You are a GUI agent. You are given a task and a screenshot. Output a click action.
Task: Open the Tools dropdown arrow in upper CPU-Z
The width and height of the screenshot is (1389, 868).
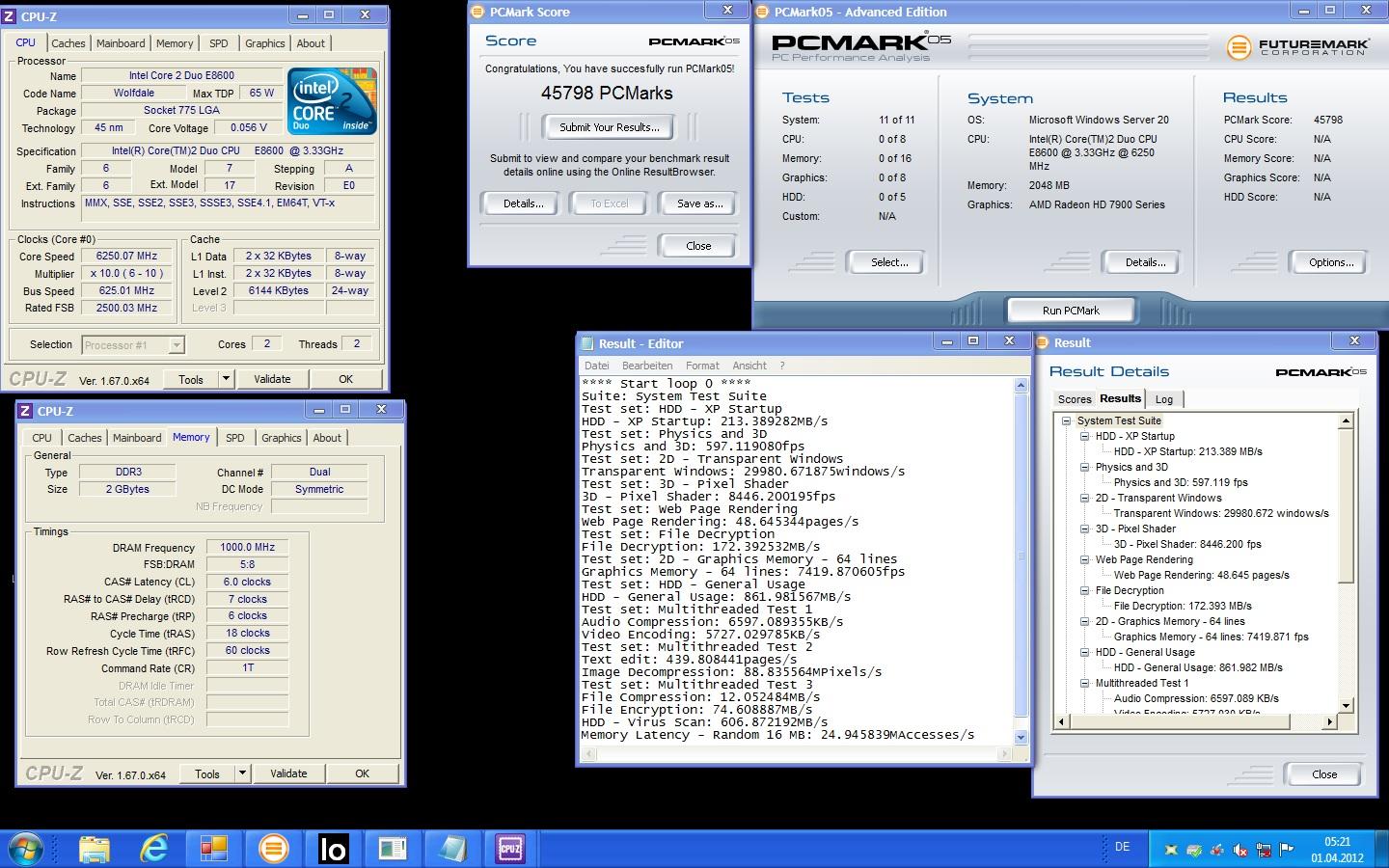pyautogui.click(x=226, y=379)
